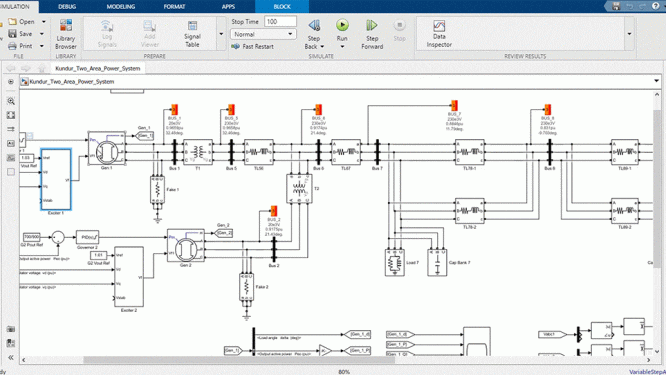Select the Fake 1 load block
Viewport: 666px width, 375px height.
pos(158,190)
